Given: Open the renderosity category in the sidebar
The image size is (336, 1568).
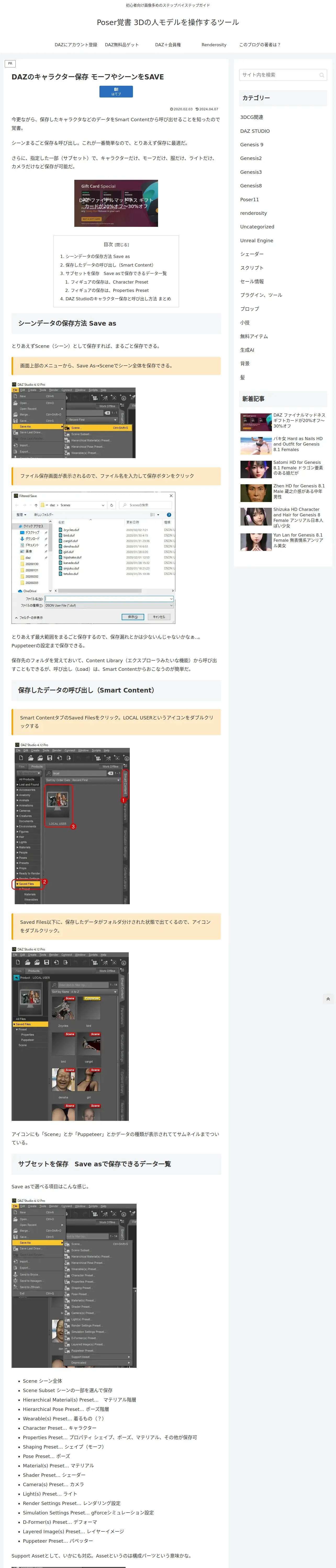Looking at the screenshot, I should pyautogui.click(x=253, y=213).
